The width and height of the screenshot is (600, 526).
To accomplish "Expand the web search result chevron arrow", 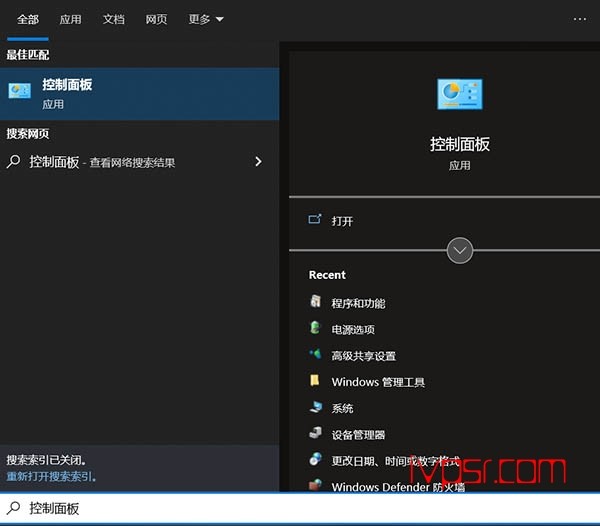I will click(259, 161).
